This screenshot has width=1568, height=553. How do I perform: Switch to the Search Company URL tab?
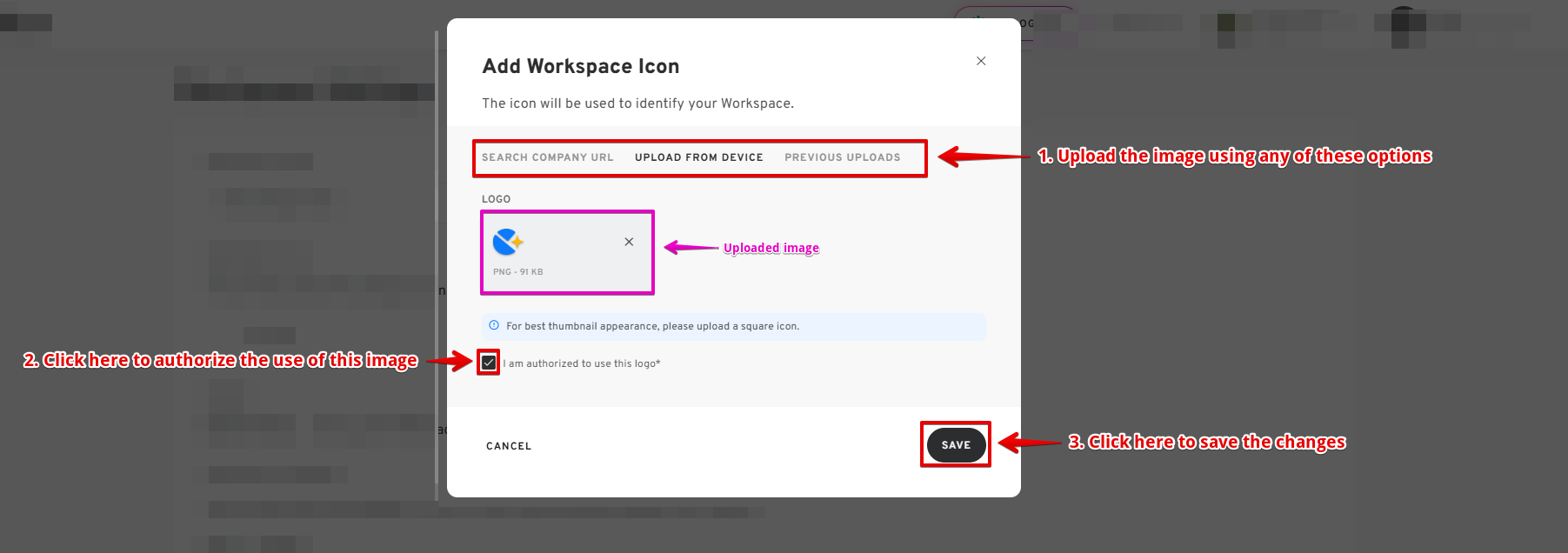(547, 157)
